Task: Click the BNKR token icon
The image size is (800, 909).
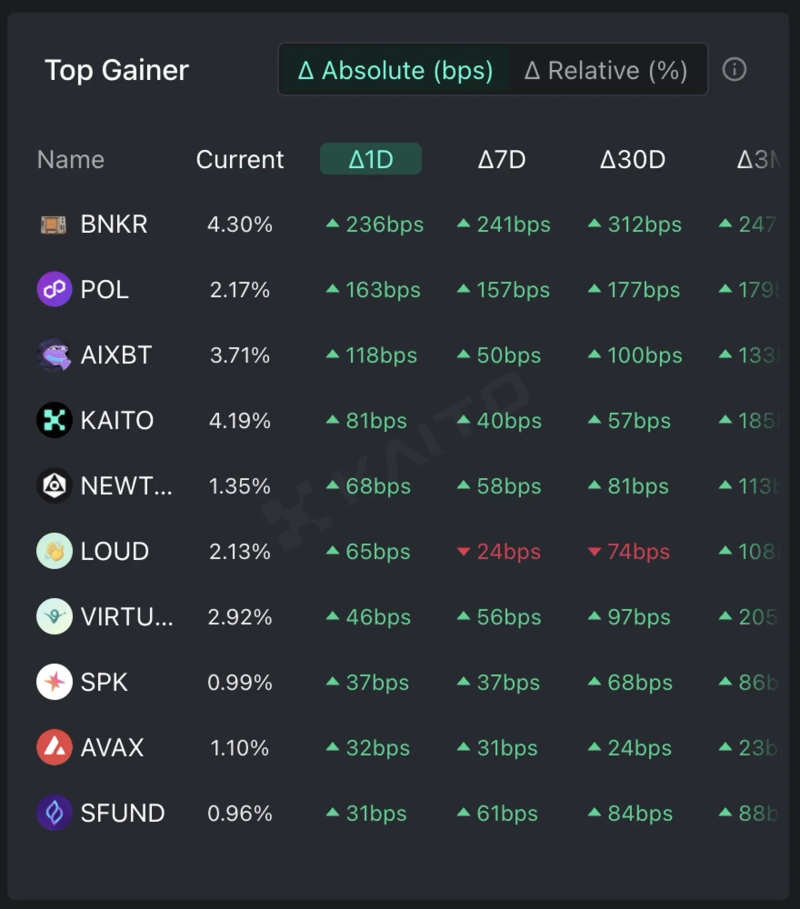Action: (54, 225)
